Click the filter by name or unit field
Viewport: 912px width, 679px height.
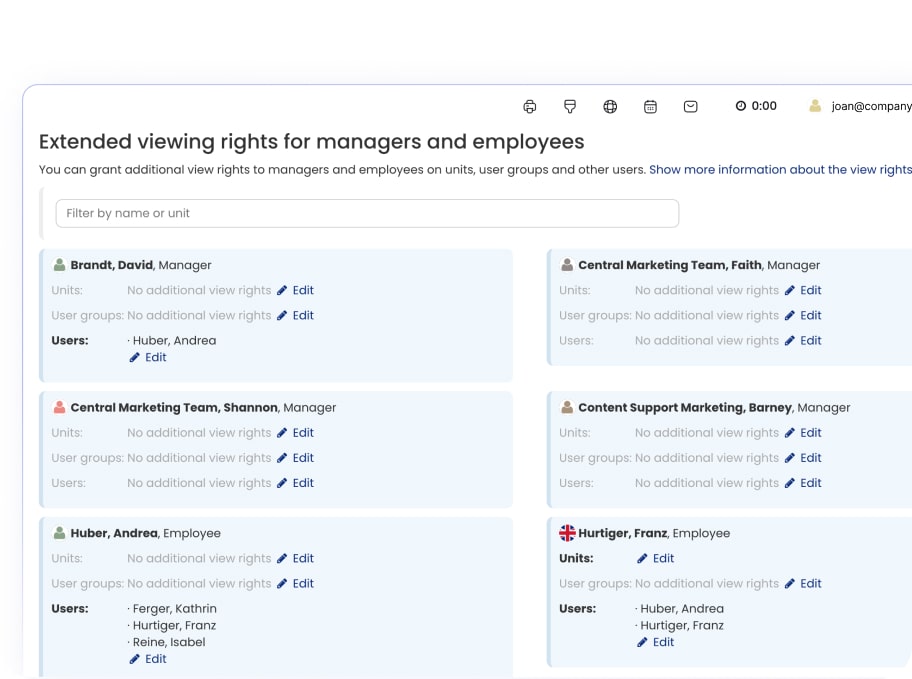(367, 213)
